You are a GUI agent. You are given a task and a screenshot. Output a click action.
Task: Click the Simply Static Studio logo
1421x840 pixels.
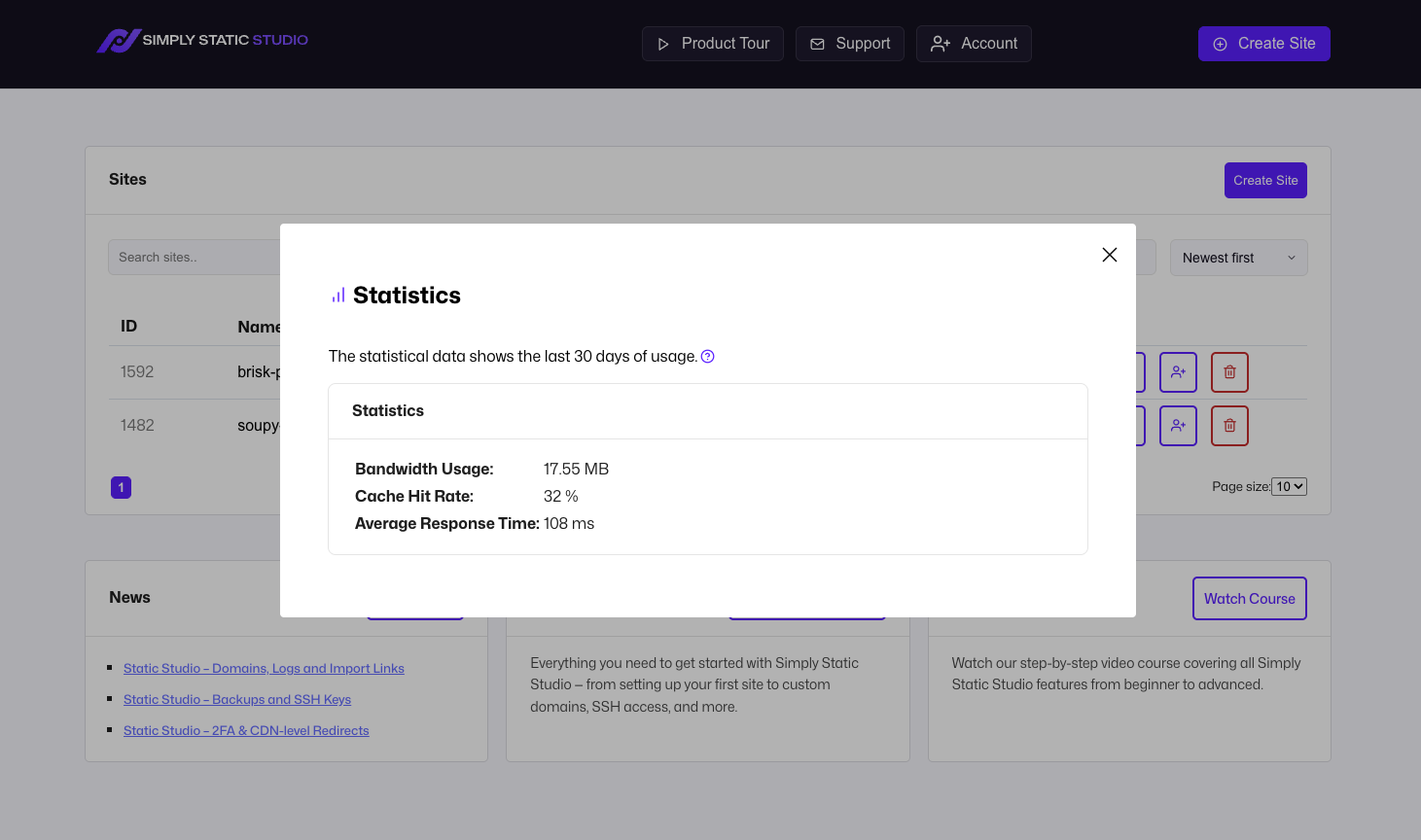(x=202, y=41)
